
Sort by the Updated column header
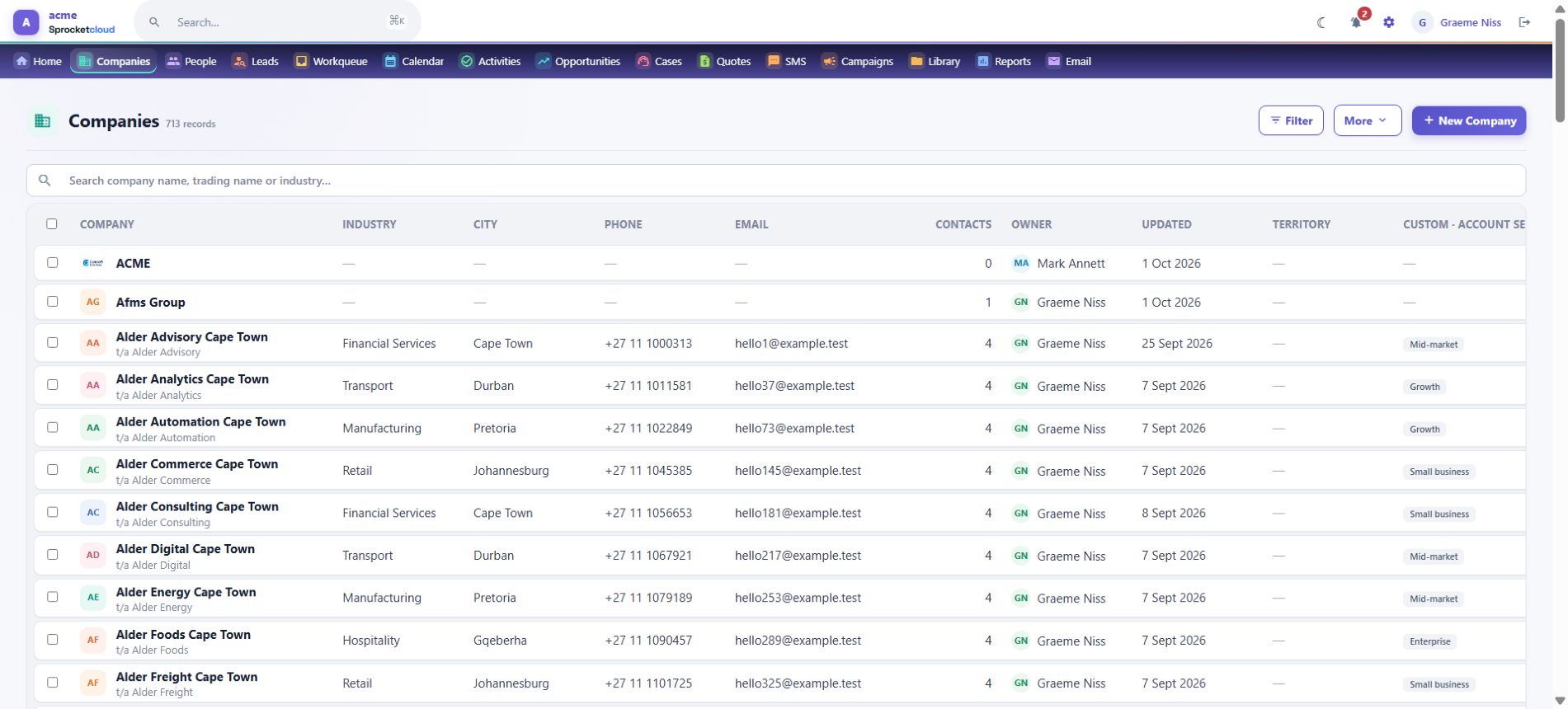pyautogui.click(x=1166, y=224)
